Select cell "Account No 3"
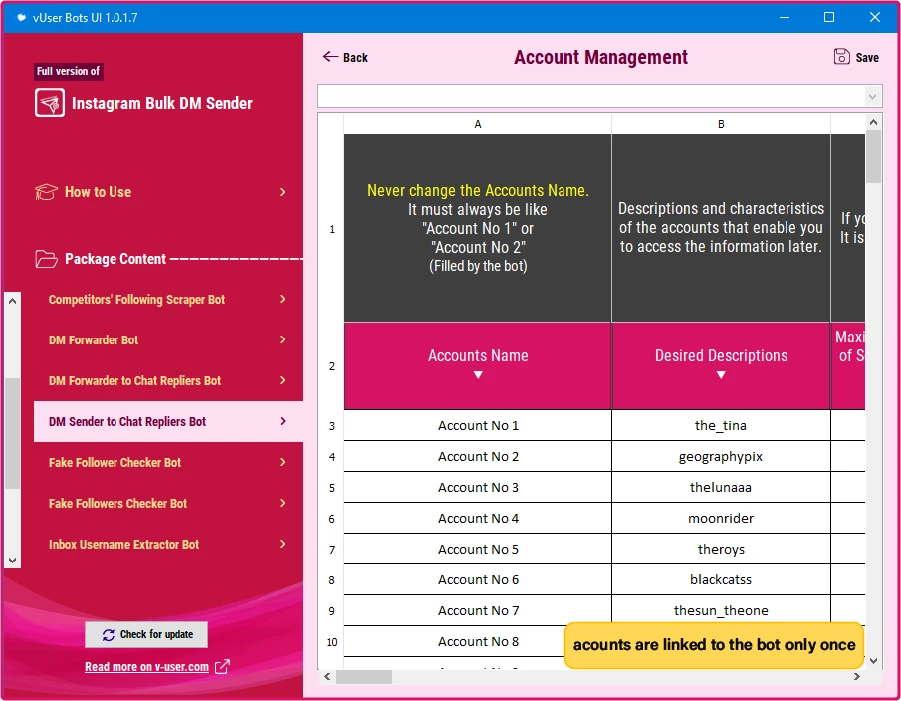The image size is (901, 701). click(478, 488)
